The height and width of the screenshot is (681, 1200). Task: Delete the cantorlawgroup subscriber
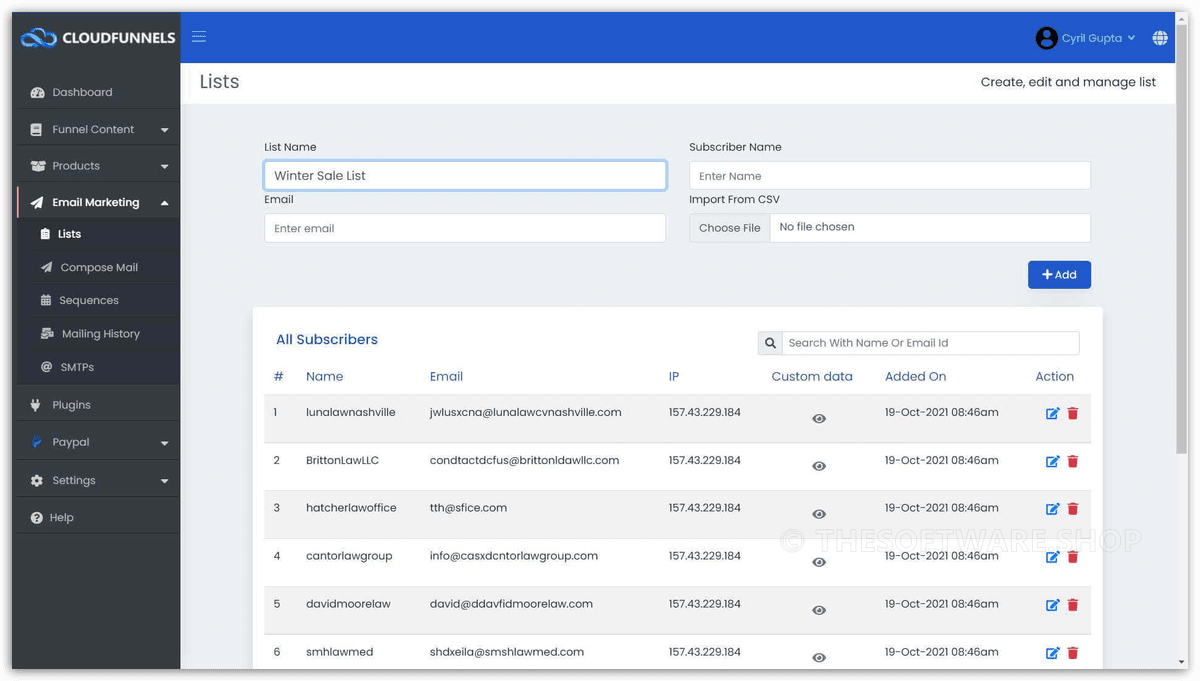pos(1073,557)
